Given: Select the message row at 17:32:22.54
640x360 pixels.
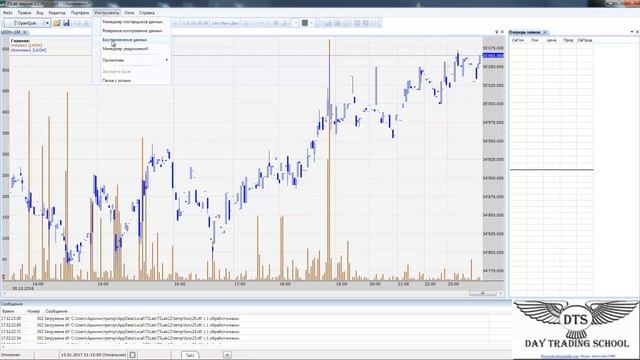Looking at the screenshot, I should pos(245,338).
